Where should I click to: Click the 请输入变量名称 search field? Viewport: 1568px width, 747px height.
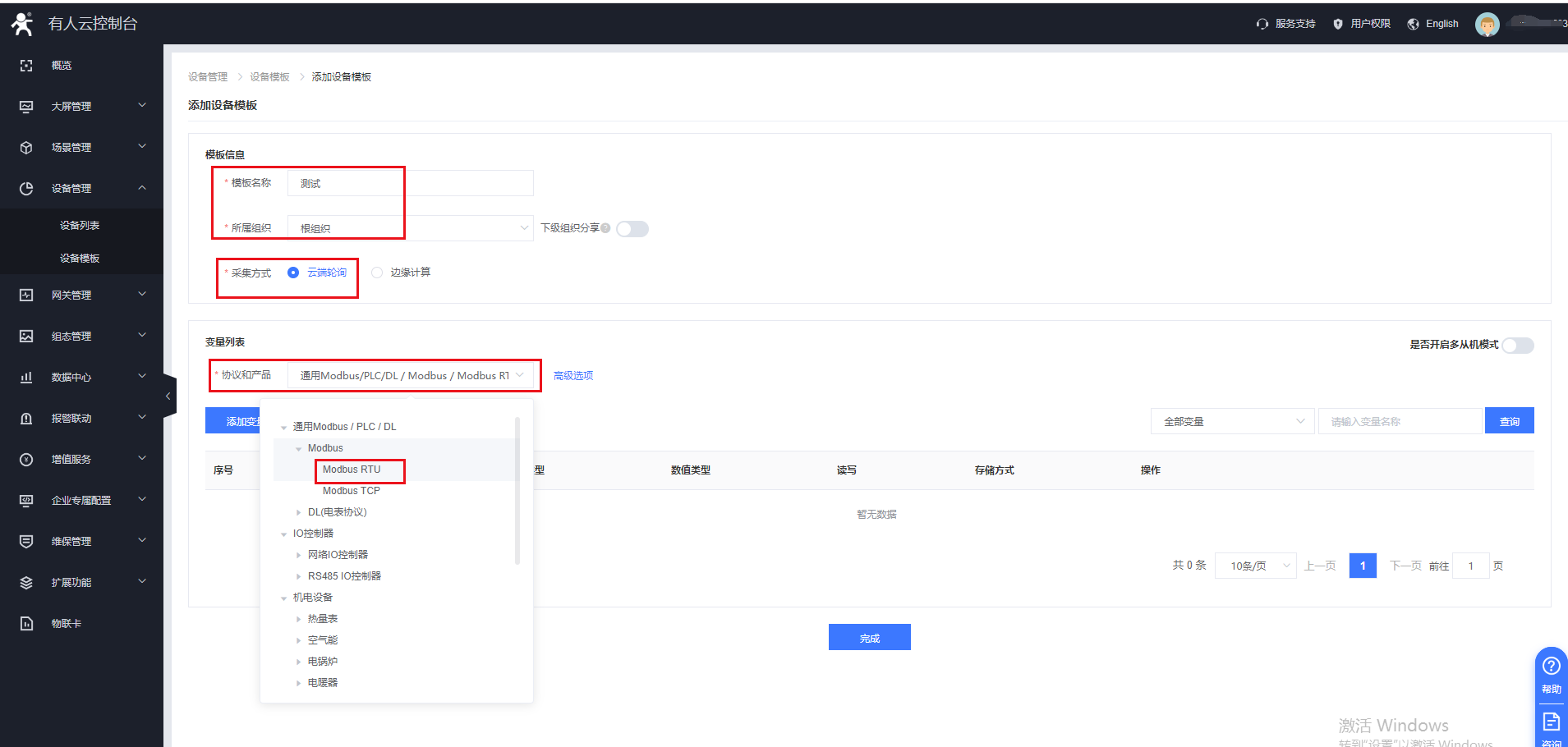(1400, 421)
